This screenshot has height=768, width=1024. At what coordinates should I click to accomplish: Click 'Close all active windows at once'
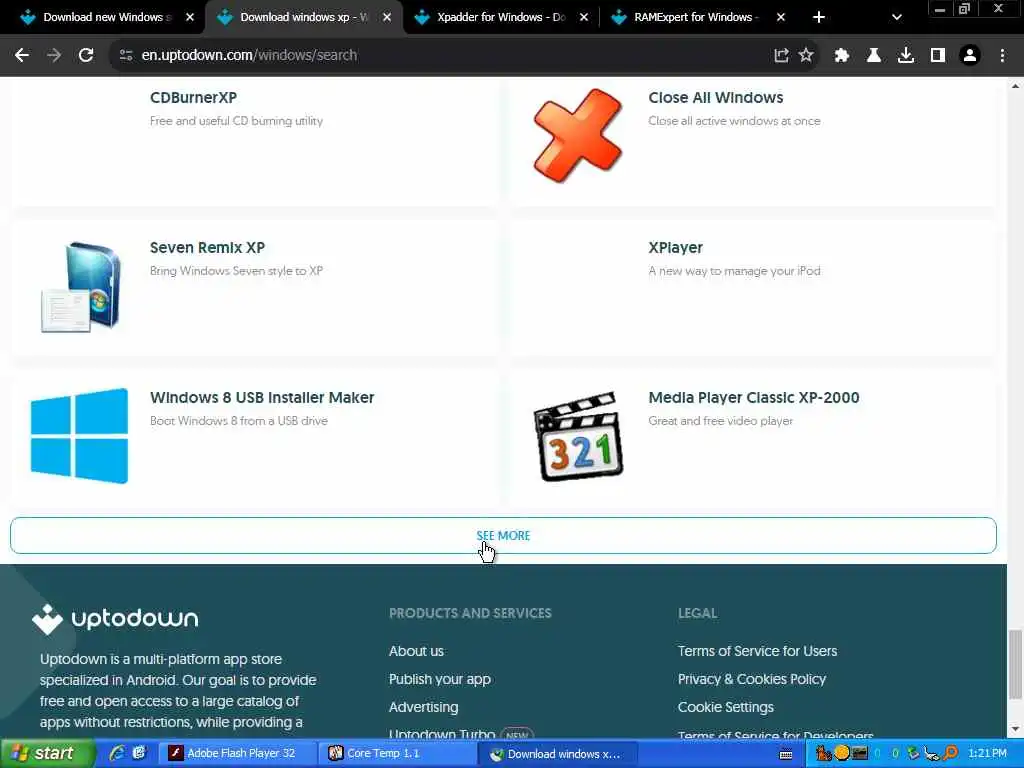click(734, 121)
